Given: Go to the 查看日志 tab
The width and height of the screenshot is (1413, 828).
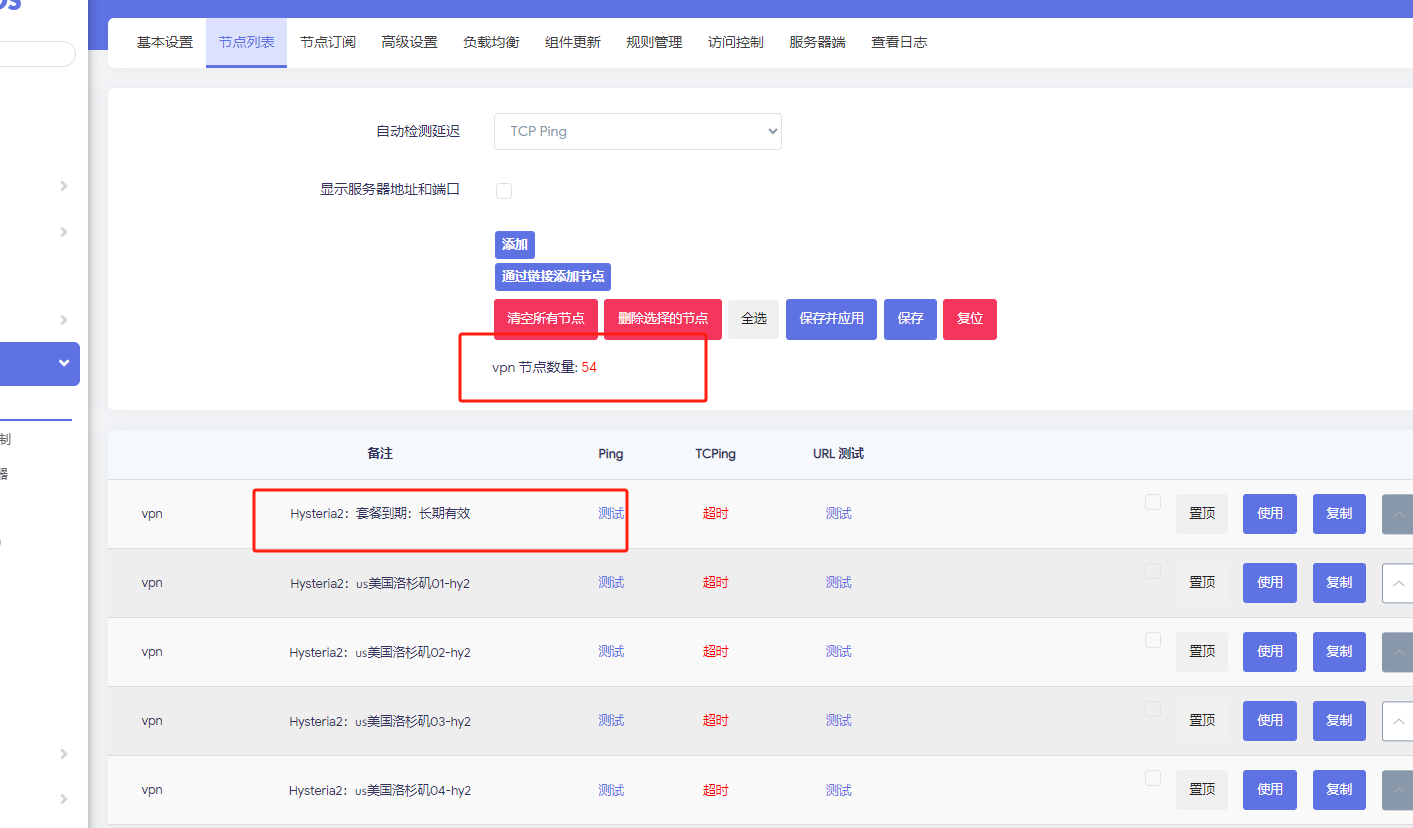Looking at the screenshot, I should tap(898, 42).
